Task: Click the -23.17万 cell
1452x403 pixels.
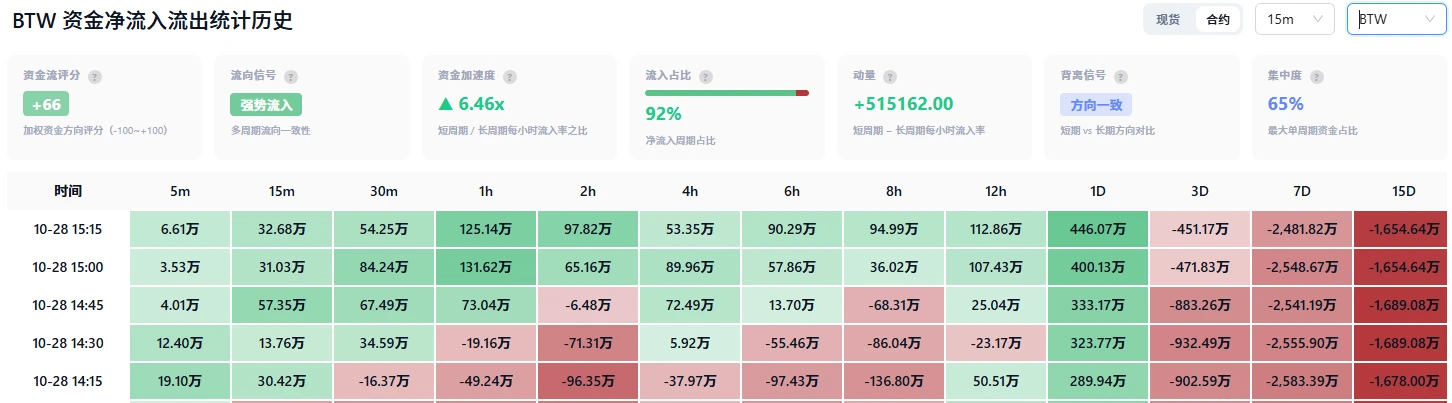Action: click(x=996, y=343)
